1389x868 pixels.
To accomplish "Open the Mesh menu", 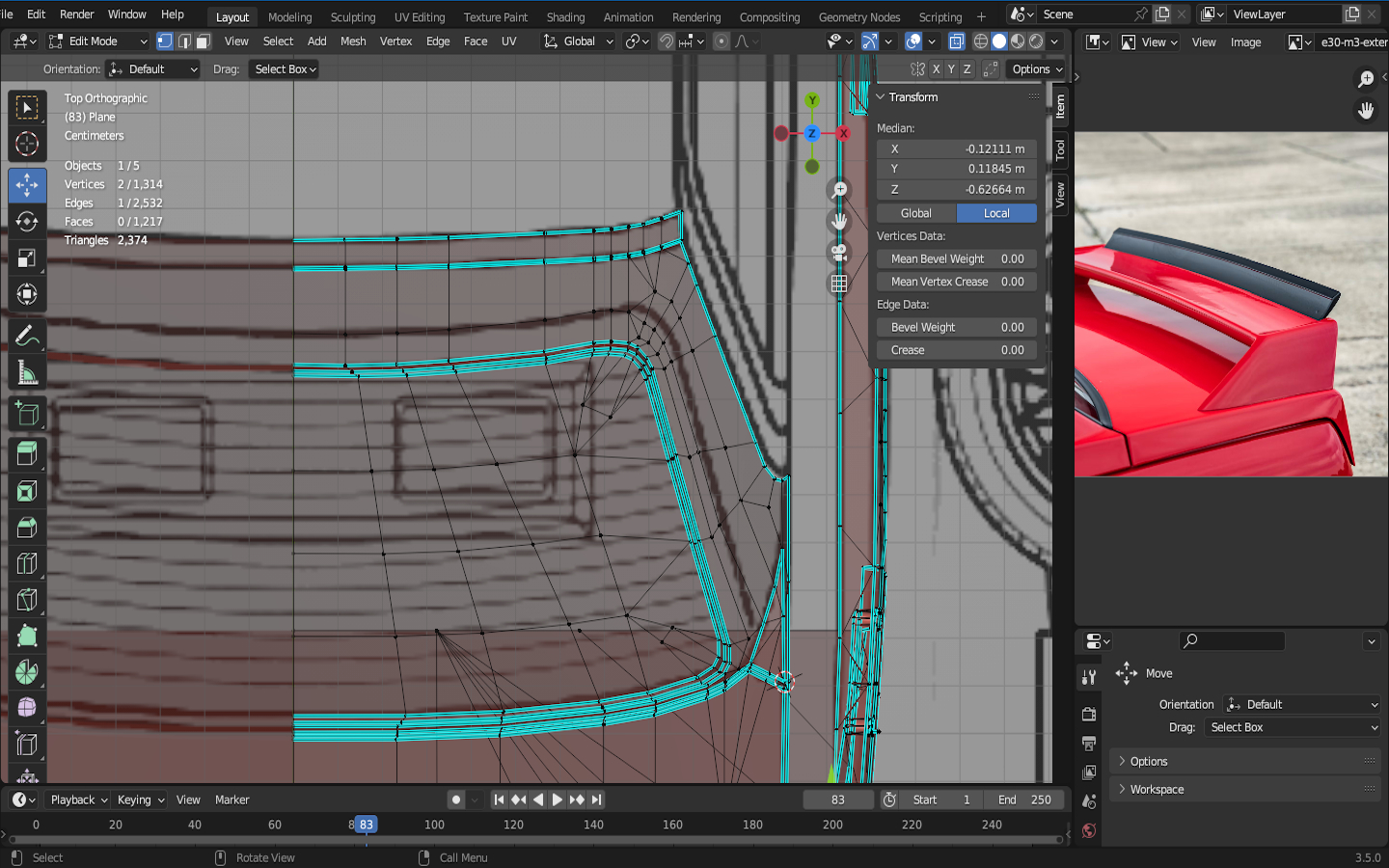I will [x=353, y=41].
